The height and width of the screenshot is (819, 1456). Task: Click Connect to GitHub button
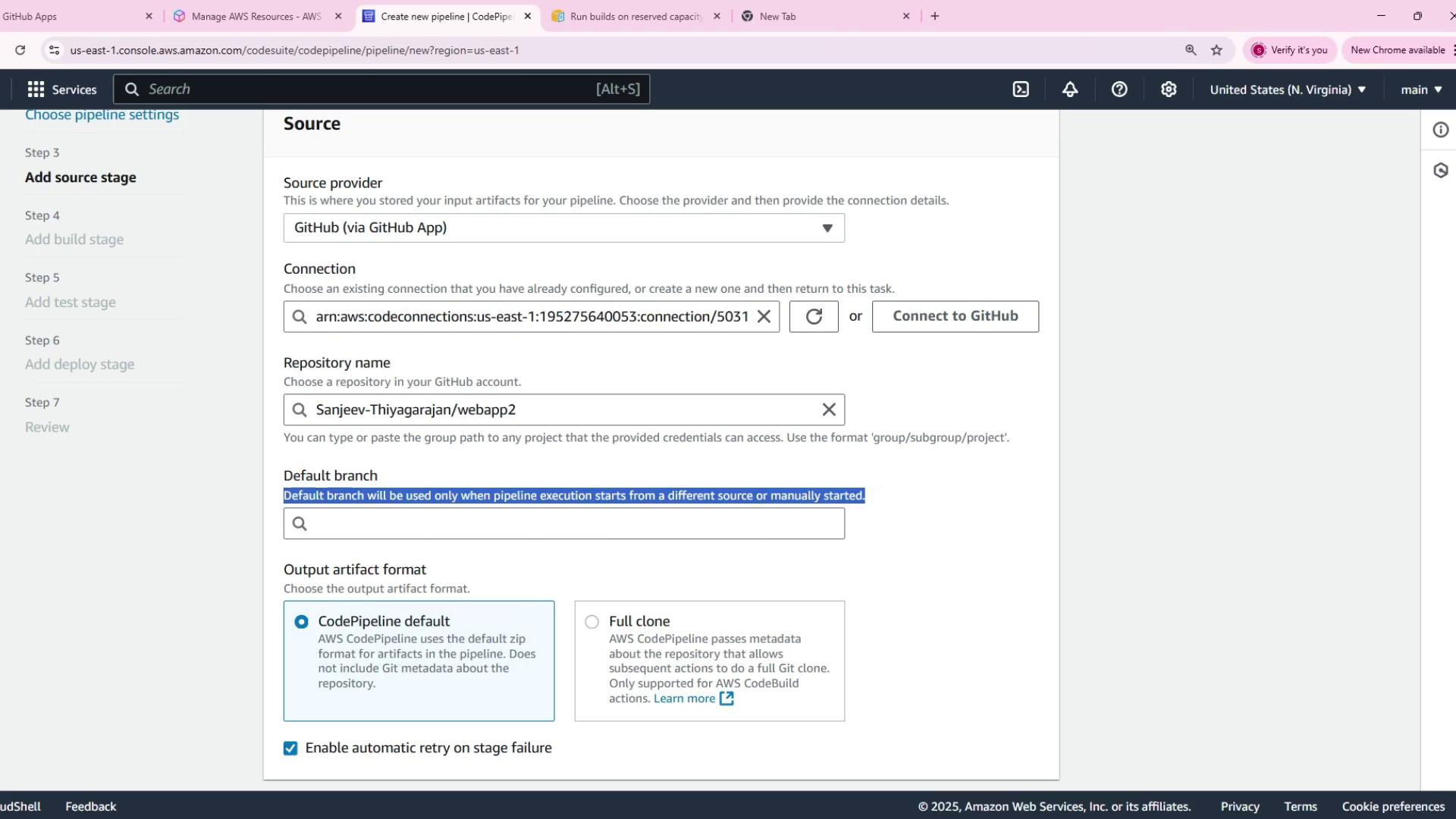point(955,316)
